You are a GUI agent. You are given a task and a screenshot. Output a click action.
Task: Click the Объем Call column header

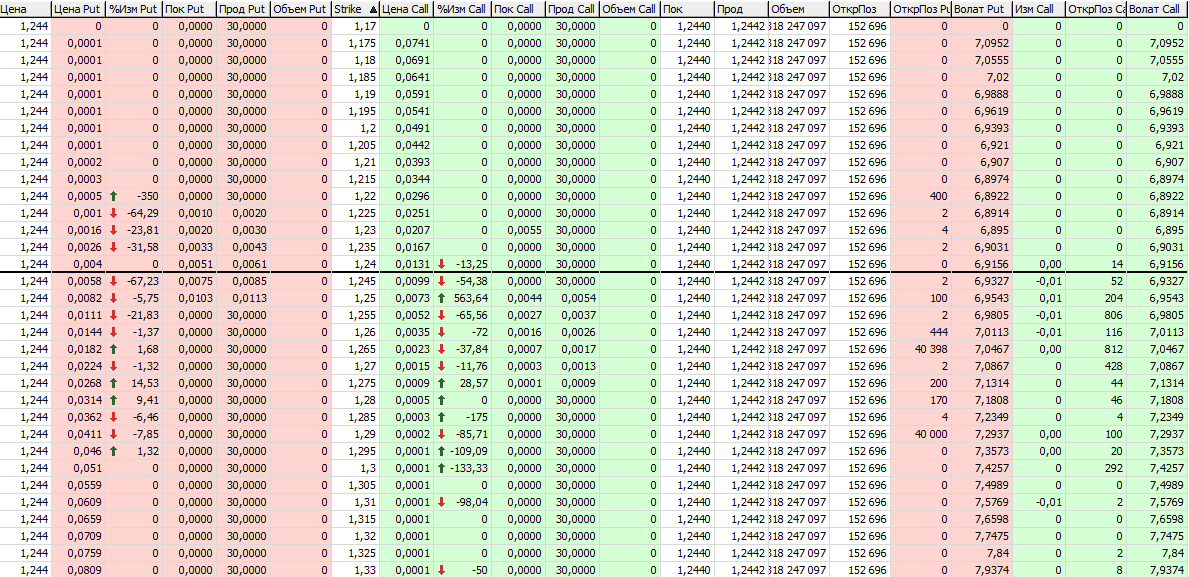click(629, 10)
